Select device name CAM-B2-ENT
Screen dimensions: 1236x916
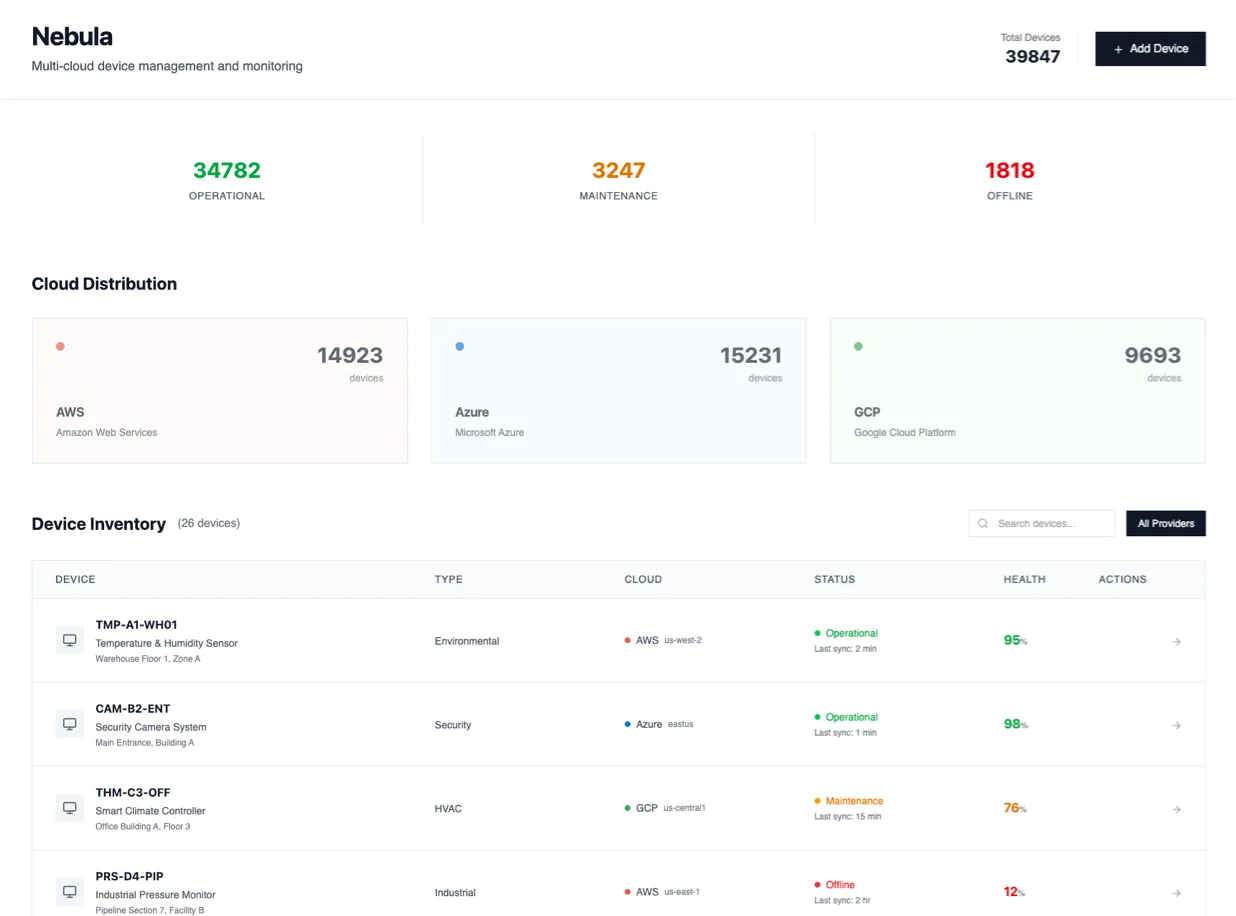pos(133,709)
